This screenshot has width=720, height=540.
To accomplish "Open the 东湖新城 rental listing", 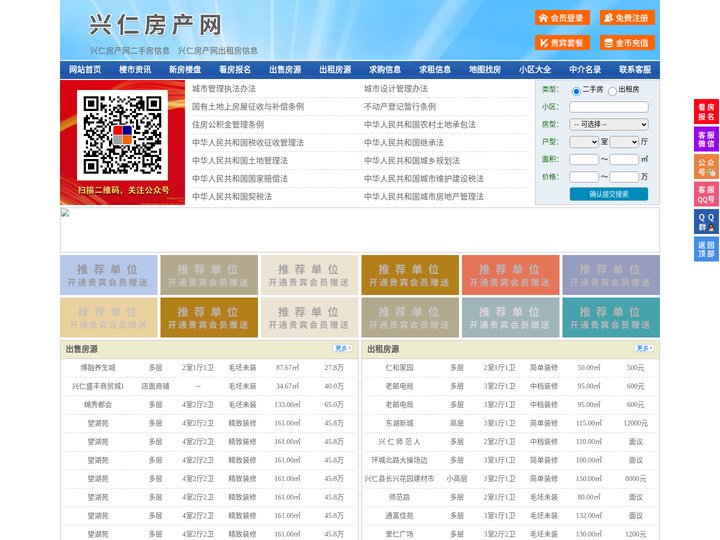I will point(399,423).
